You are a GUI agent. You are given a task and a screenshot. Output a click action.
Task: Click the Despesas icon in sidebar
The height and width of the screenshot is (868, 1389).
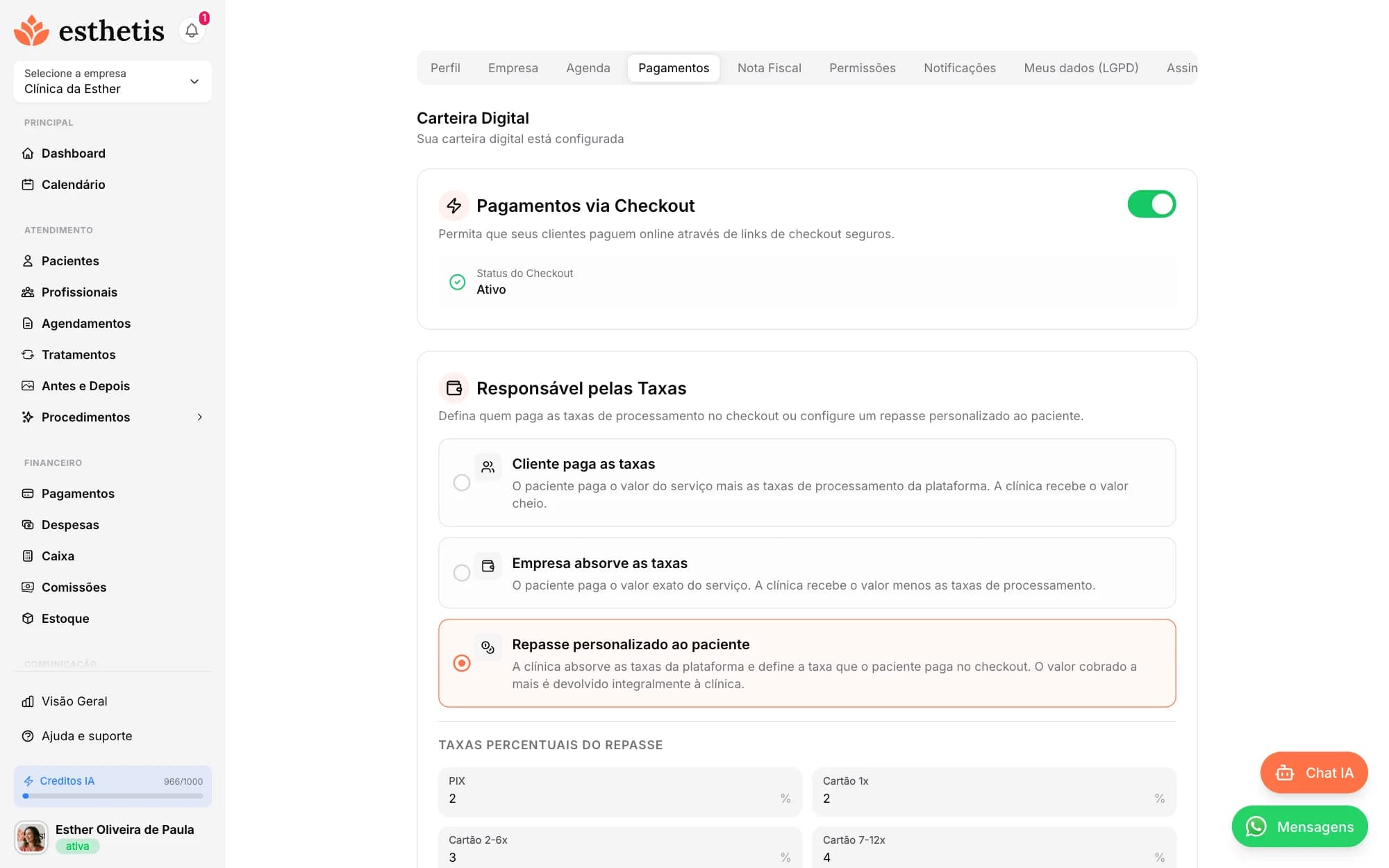click(28, 525)
